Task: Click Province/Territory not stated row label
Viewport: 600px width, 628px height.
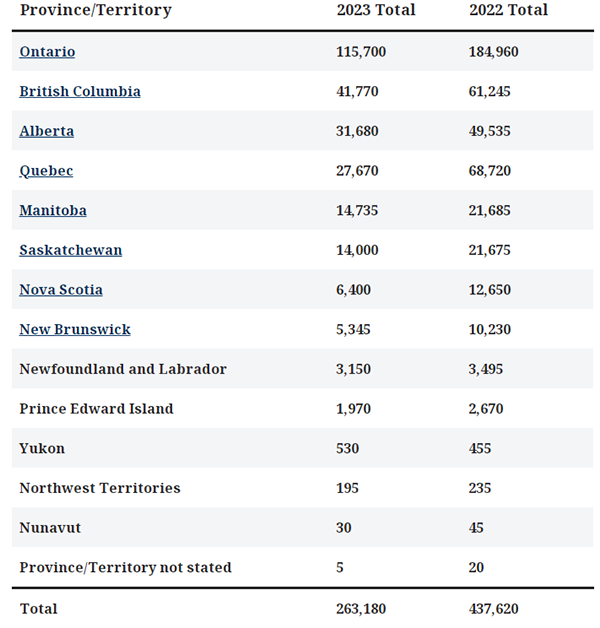Action: [x=125, y=568]
